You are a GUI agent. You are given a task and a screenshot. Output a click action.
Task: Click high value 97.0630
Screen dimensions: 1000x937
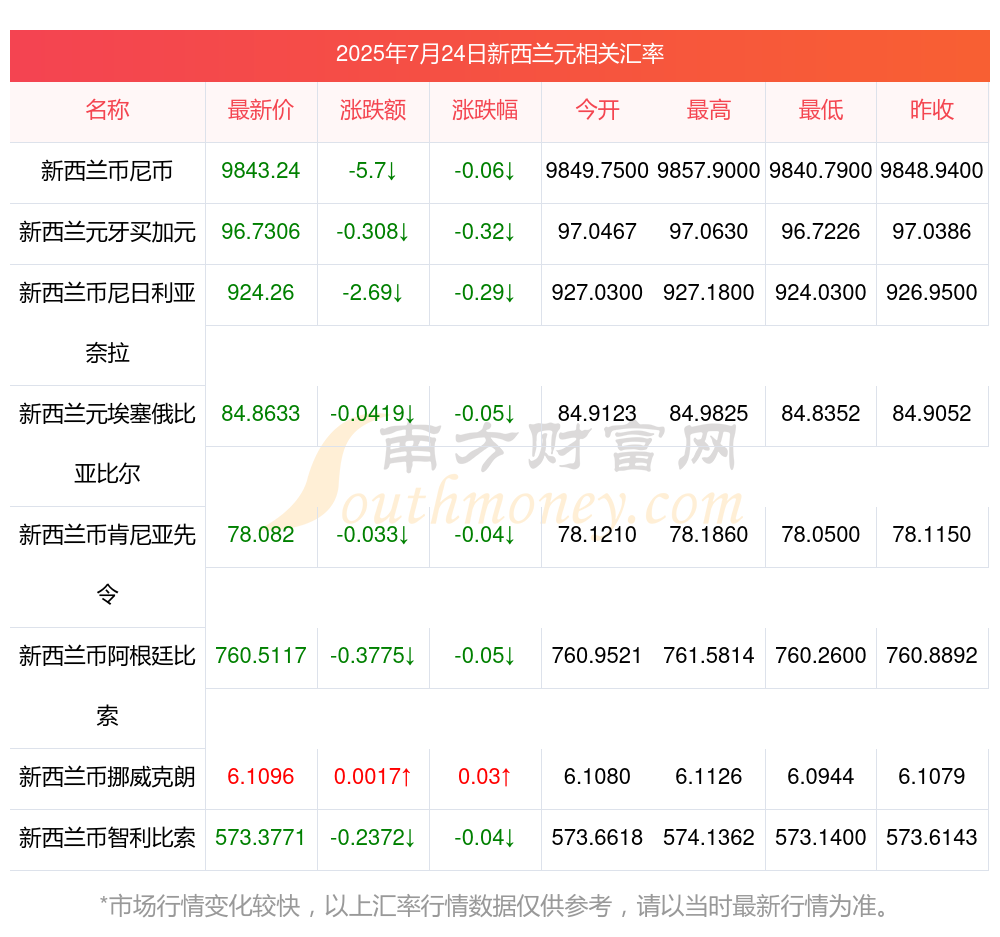[709, 232]
